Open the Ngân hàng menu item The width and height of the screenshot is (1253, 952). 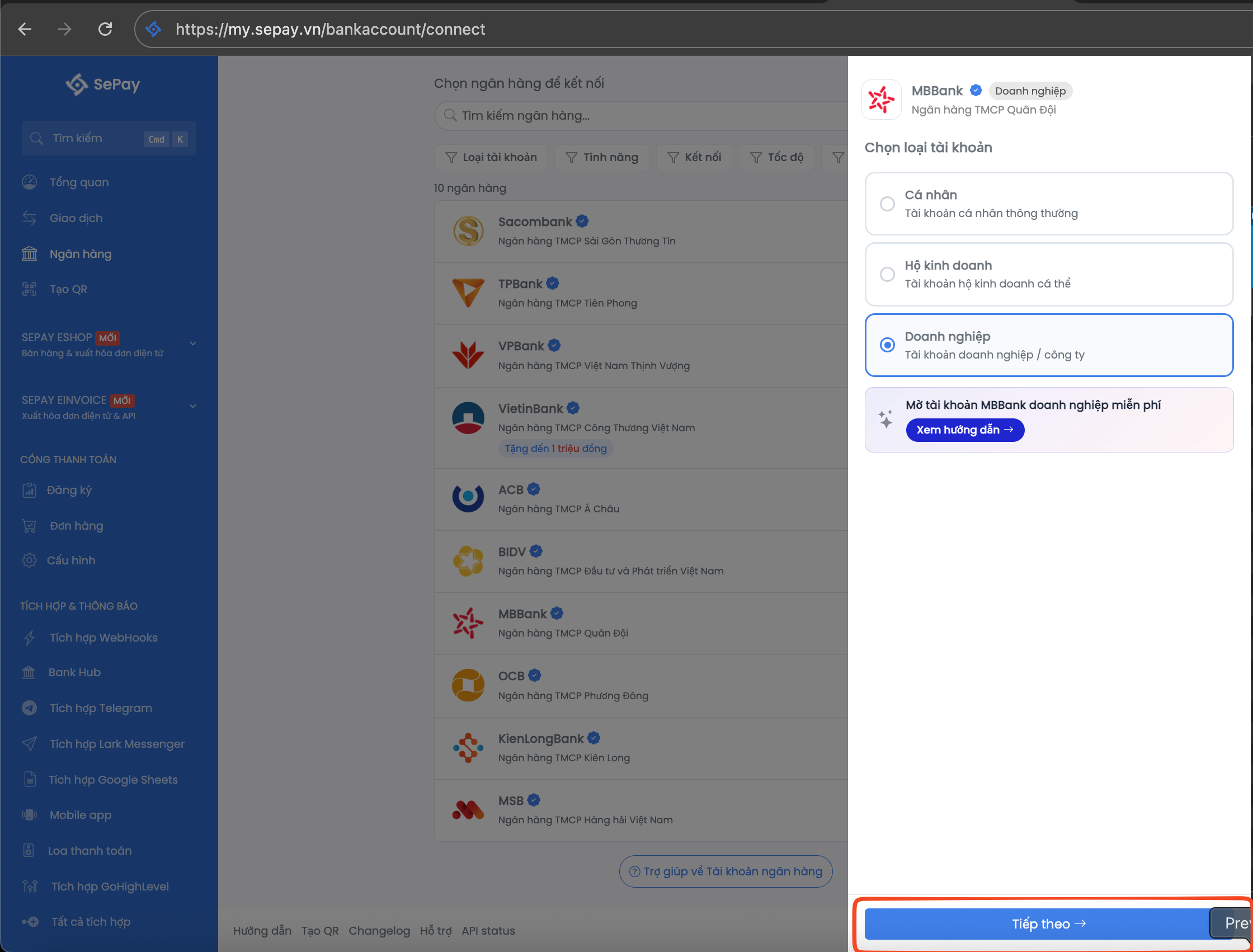pos(81,254)
